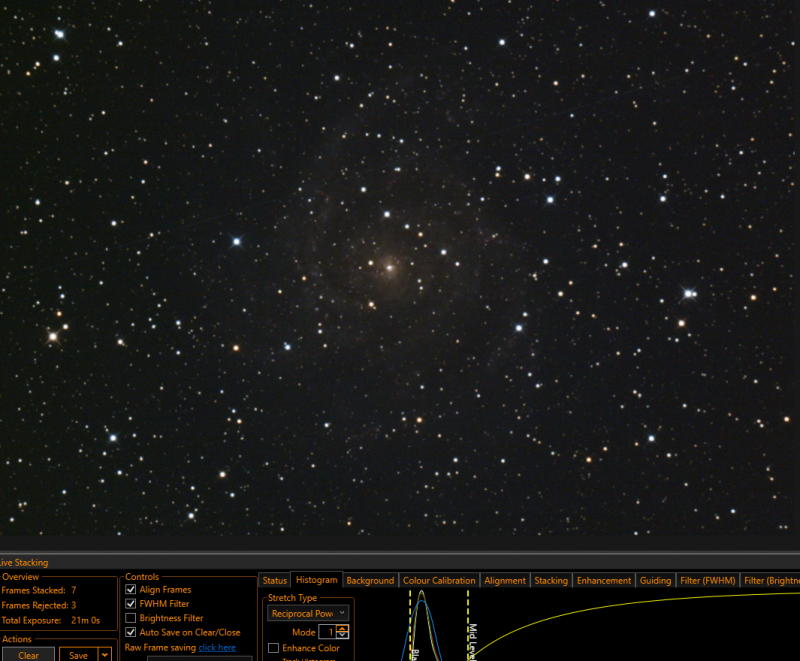Follow the Raw Frame saving click here link
Image resolution: width=800 pixels, height=661 pixels.
click(x=217, y=647)
